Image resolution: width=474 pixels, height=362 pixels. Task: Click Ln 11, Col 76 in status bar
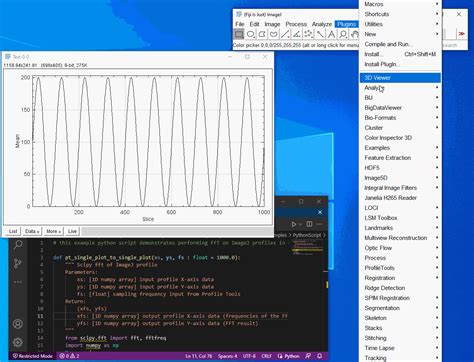(199, 356)
